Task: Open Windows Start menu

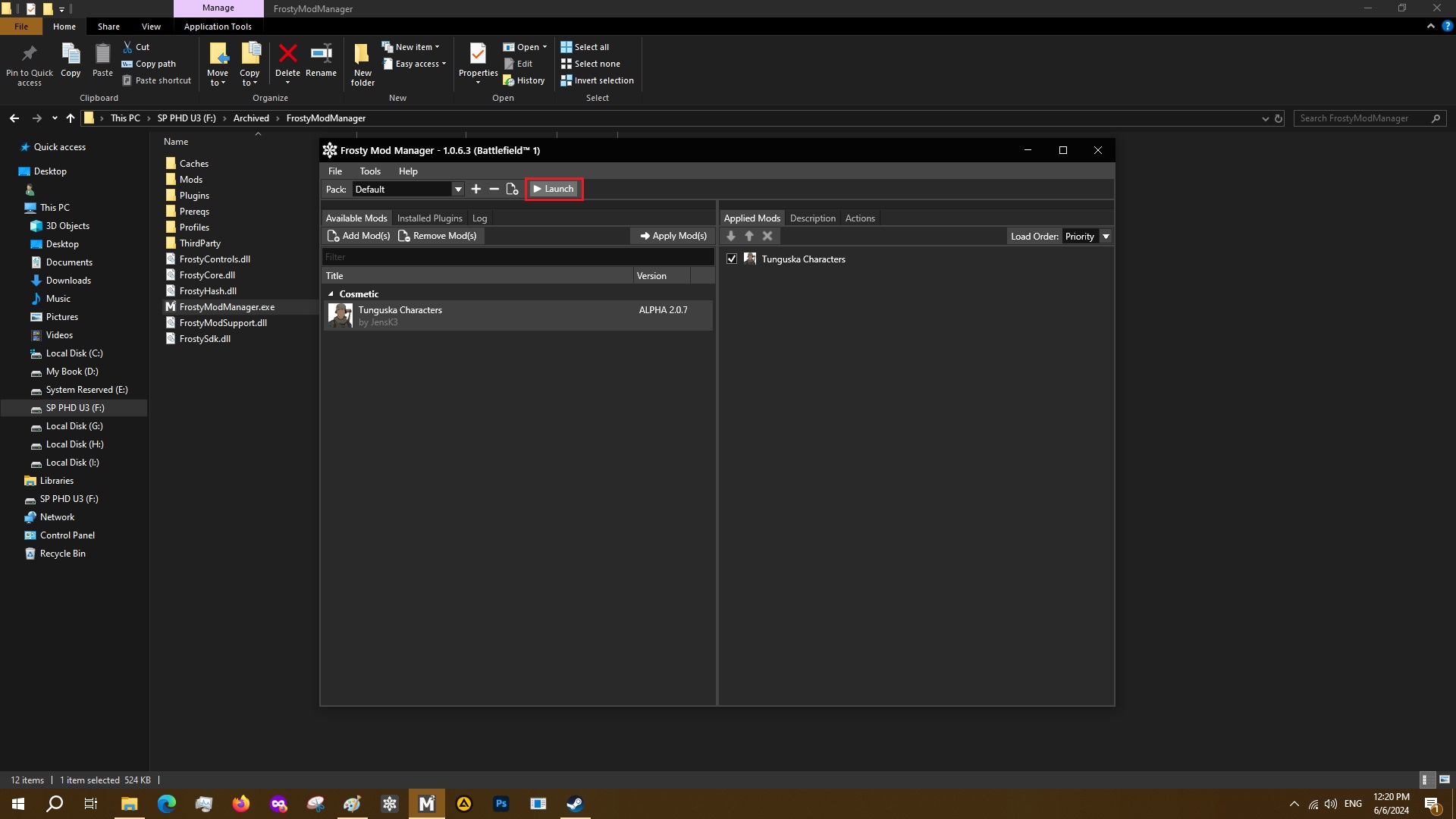Action: pyautogui.click(x=18, y=804)
